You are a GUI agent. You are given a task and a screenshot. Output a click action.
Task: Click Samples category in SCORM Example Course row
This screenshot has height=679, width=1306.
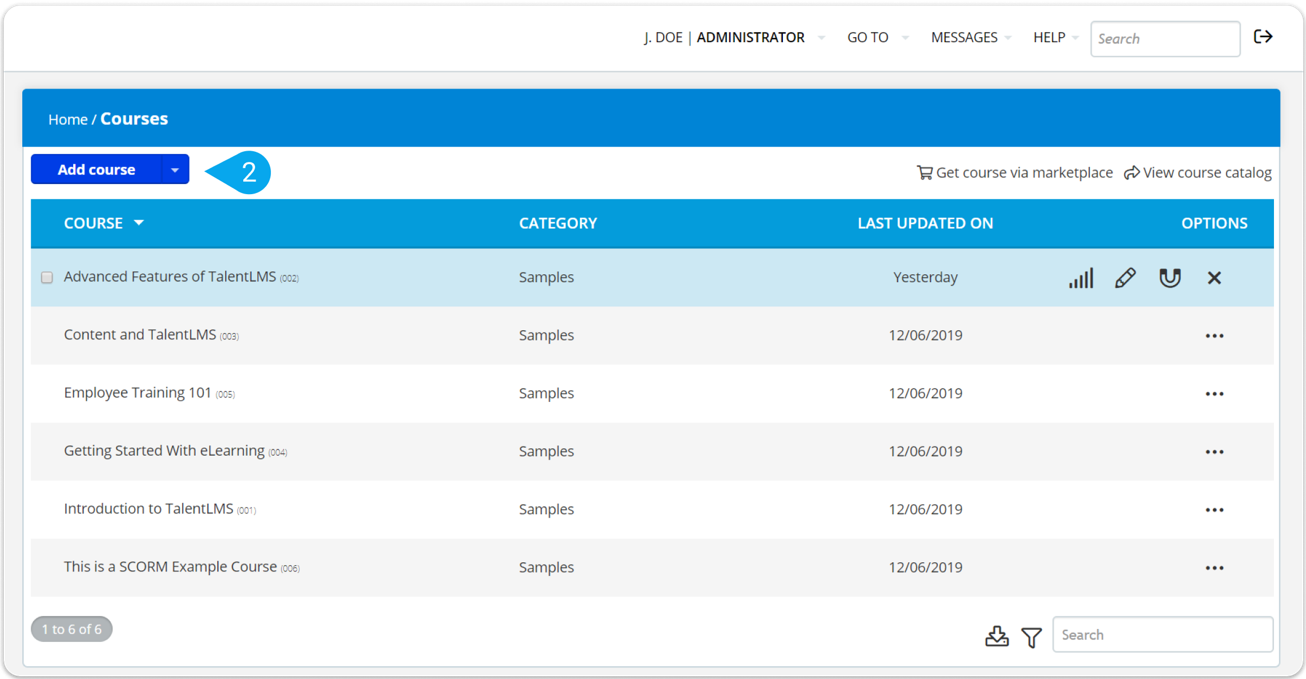tap(546, 568)
